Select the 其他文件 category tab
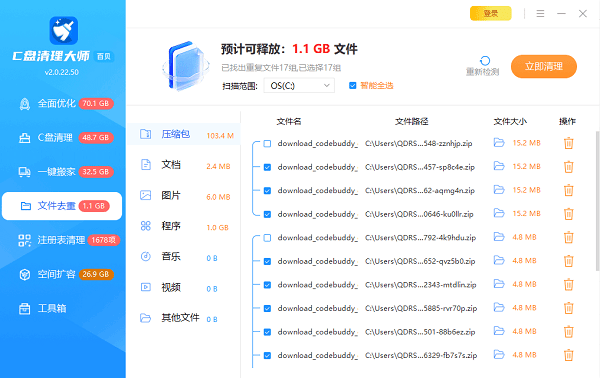This screenshot has width=600, height=378. pyautogui.click(x=184, y=318)
